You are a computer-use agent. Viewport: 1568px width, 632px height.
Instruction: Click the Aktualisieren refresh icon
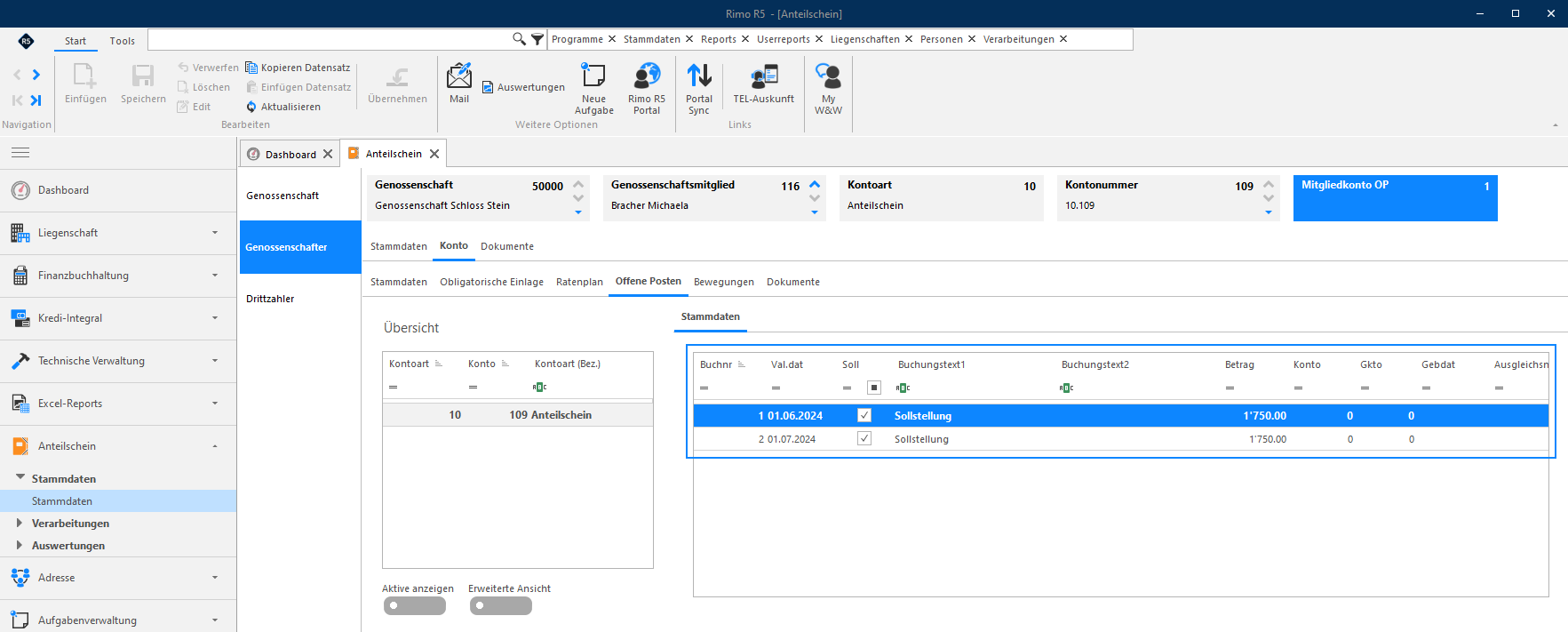tap(251, 107)
